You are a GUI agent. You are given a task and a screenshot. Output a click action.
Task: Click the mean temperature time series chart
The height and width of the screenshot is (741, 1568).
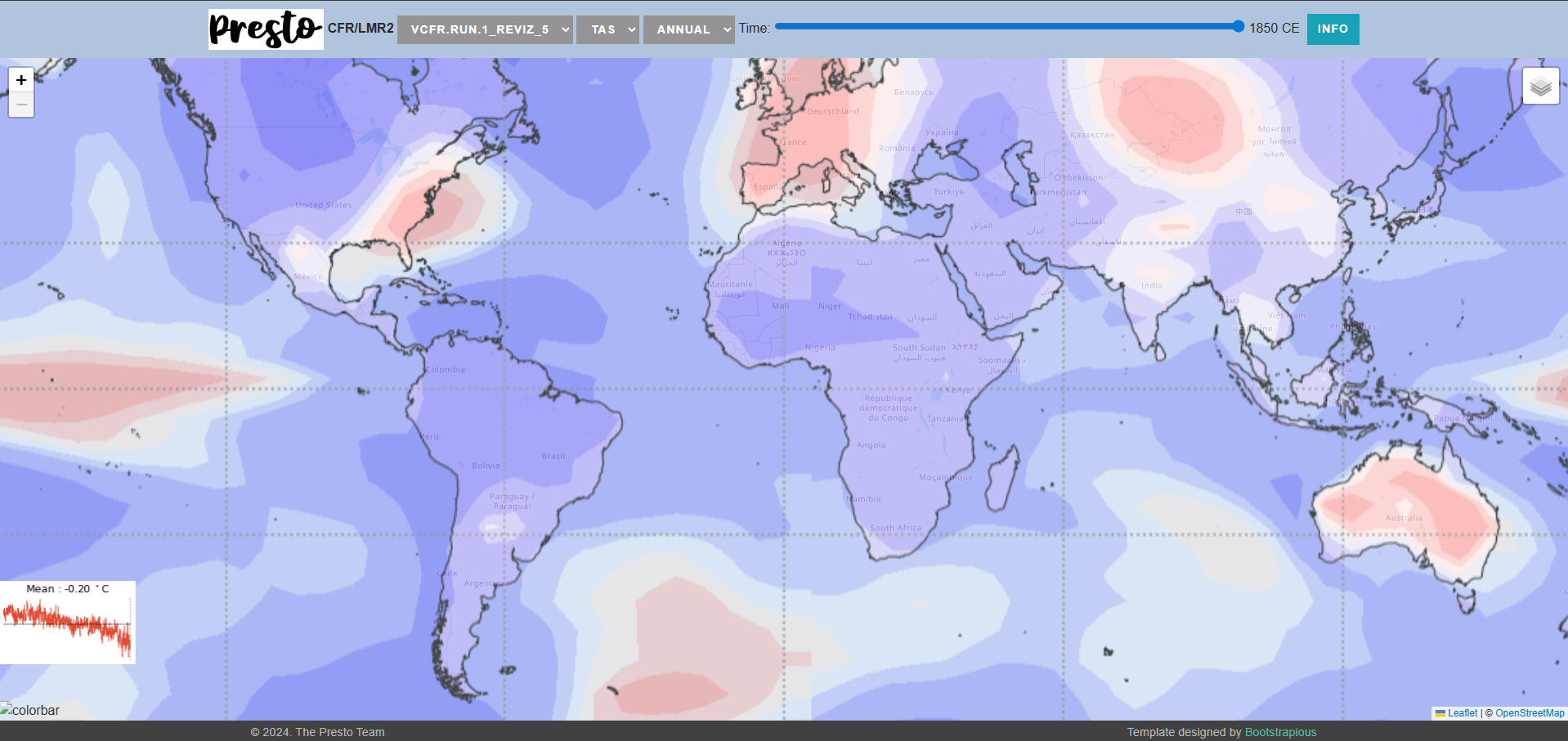pos(67,627)
